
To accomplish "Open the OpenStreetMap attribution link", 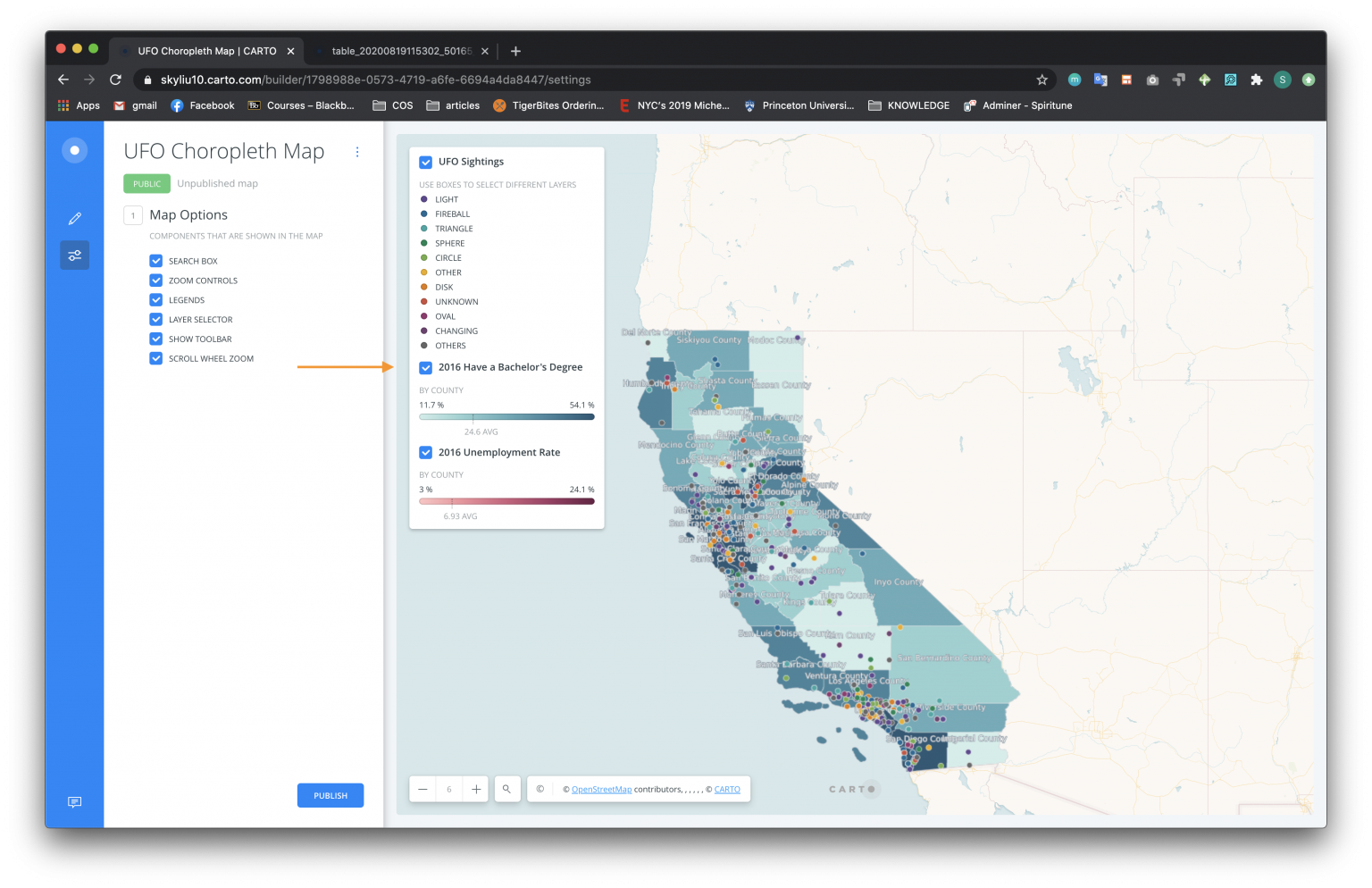I will coord(601,789).
